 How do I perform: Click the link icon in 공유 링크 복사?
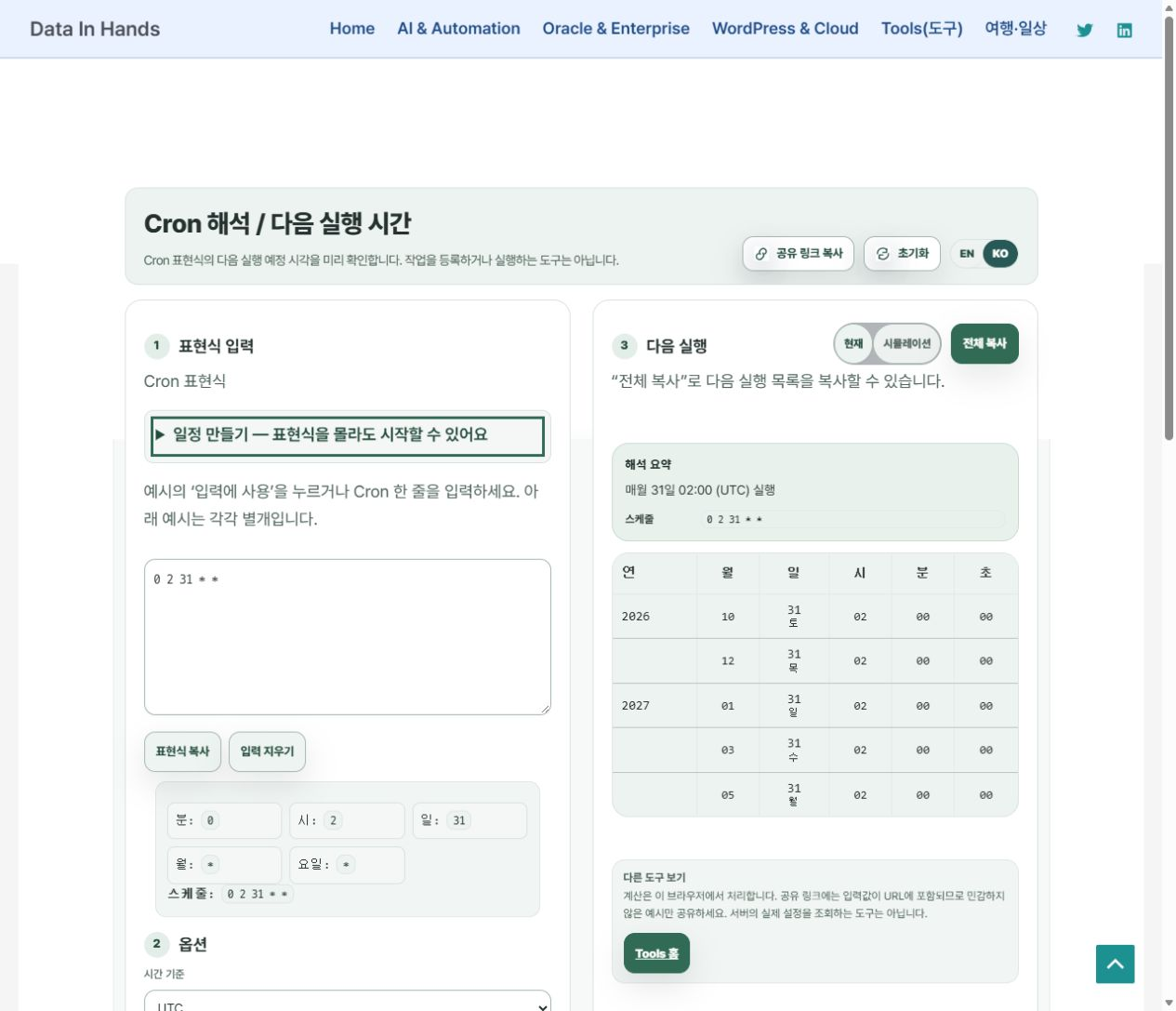pyautogui.click(x=761, y=253)
